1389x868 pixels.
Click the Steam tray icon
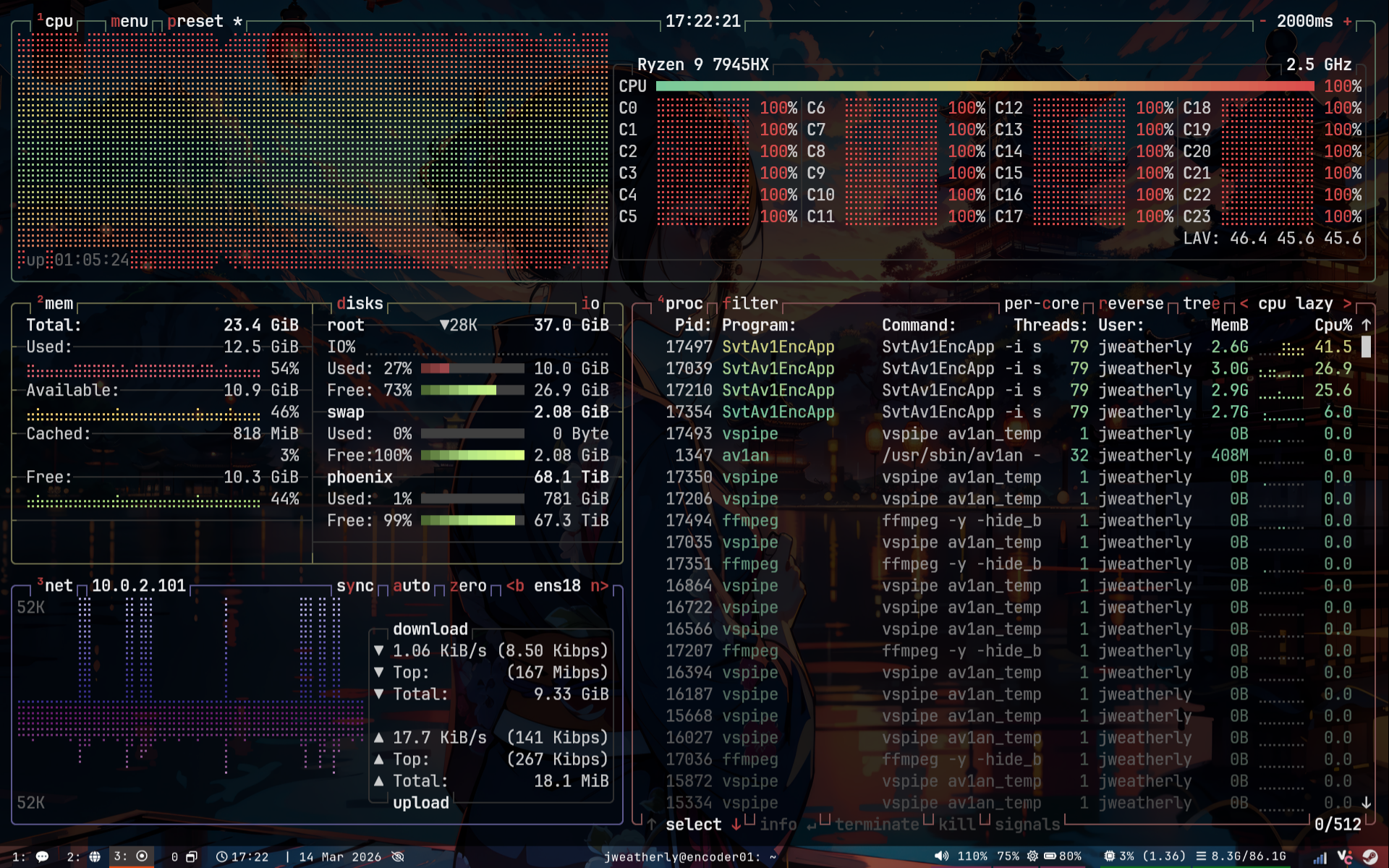(1369, 856)
